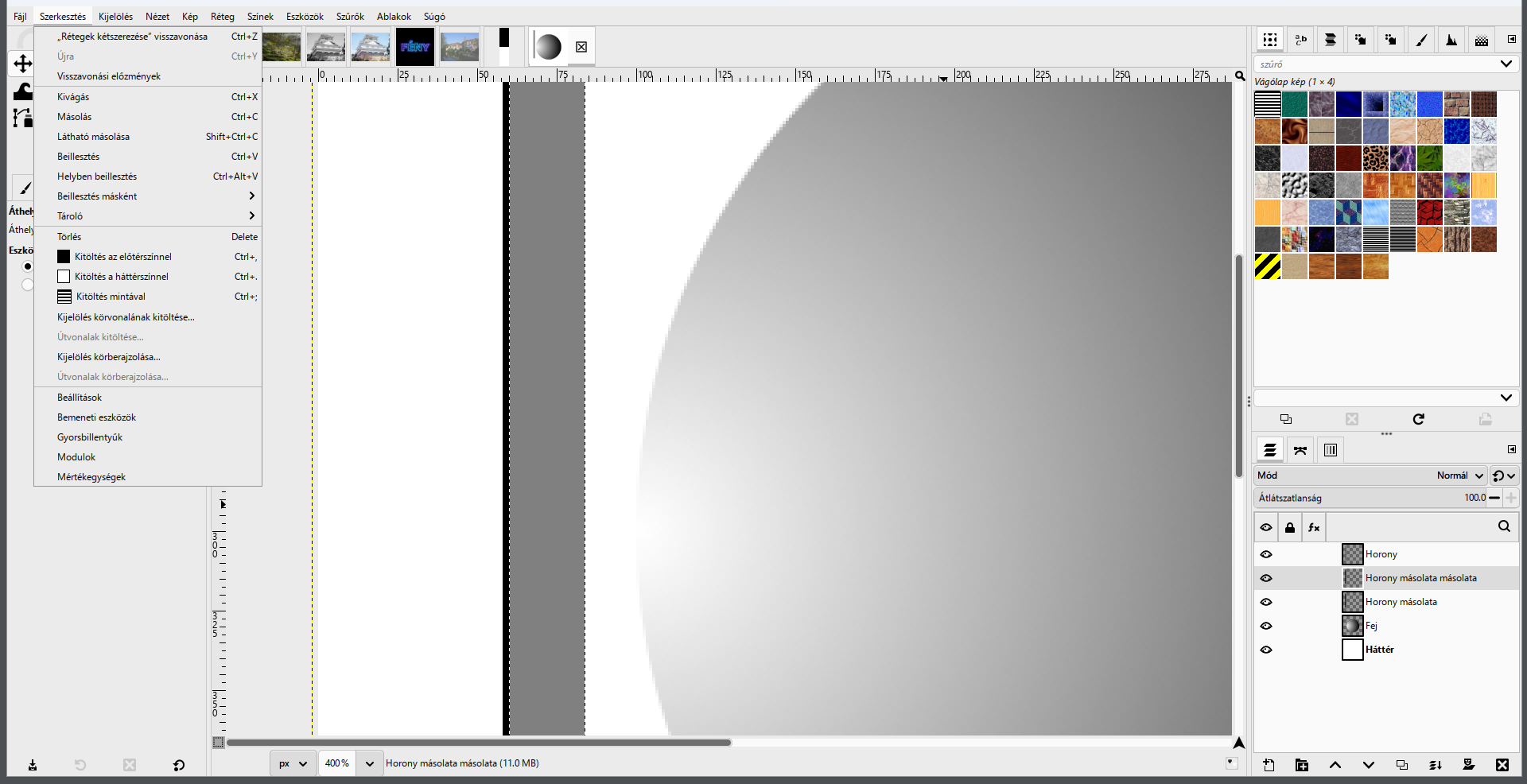Close the current image tab
1527x784 pixels.
(x=581, y=47)
